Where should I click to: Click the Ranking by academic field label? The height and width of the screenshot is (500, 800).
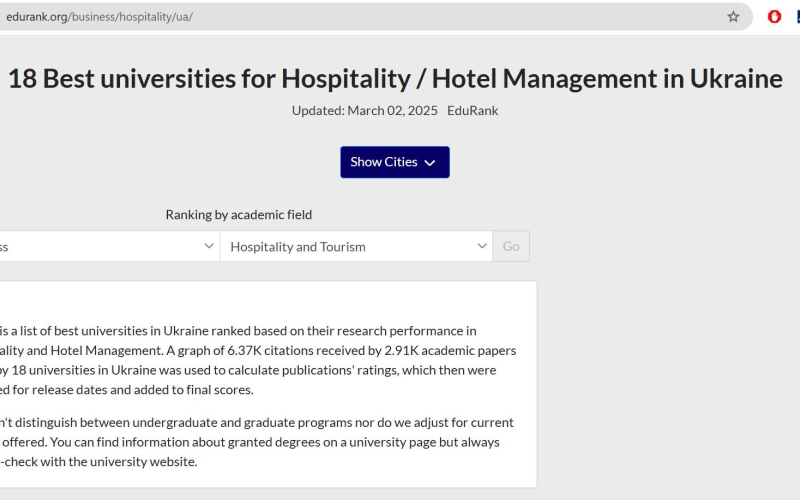[x=239, y=215]
